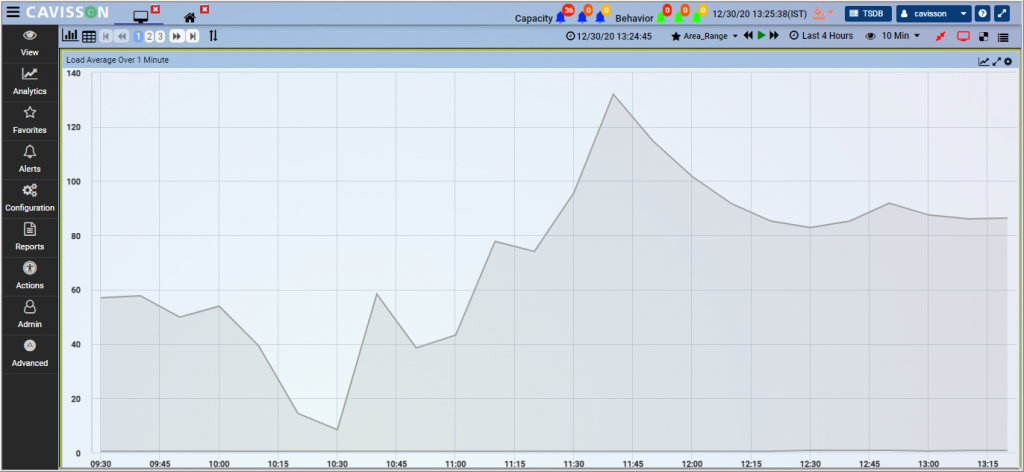1024x472 pixels.
Task: Open the Last 4 Hours time period
Action: [x=821, y=36]
